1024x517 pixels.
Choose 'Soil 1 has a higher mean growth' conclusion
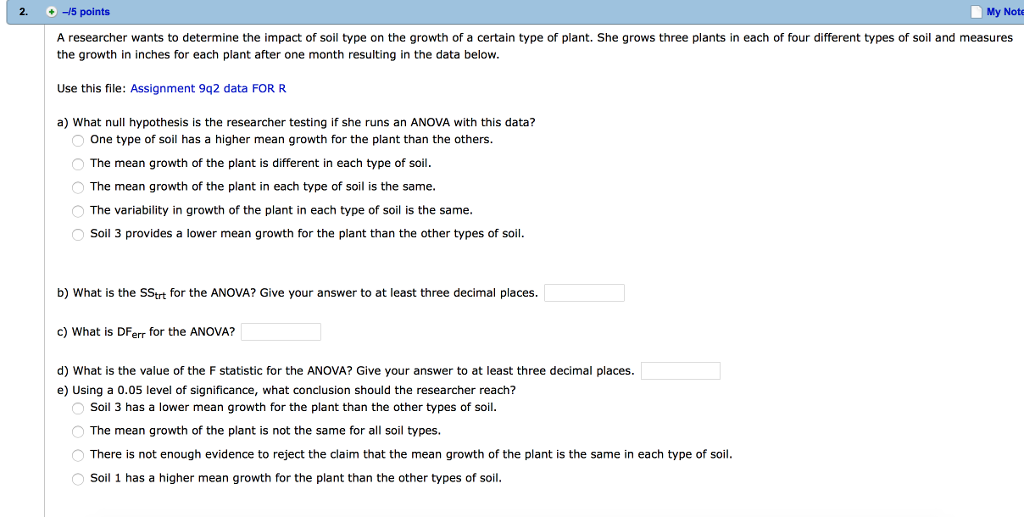point(78,478)
